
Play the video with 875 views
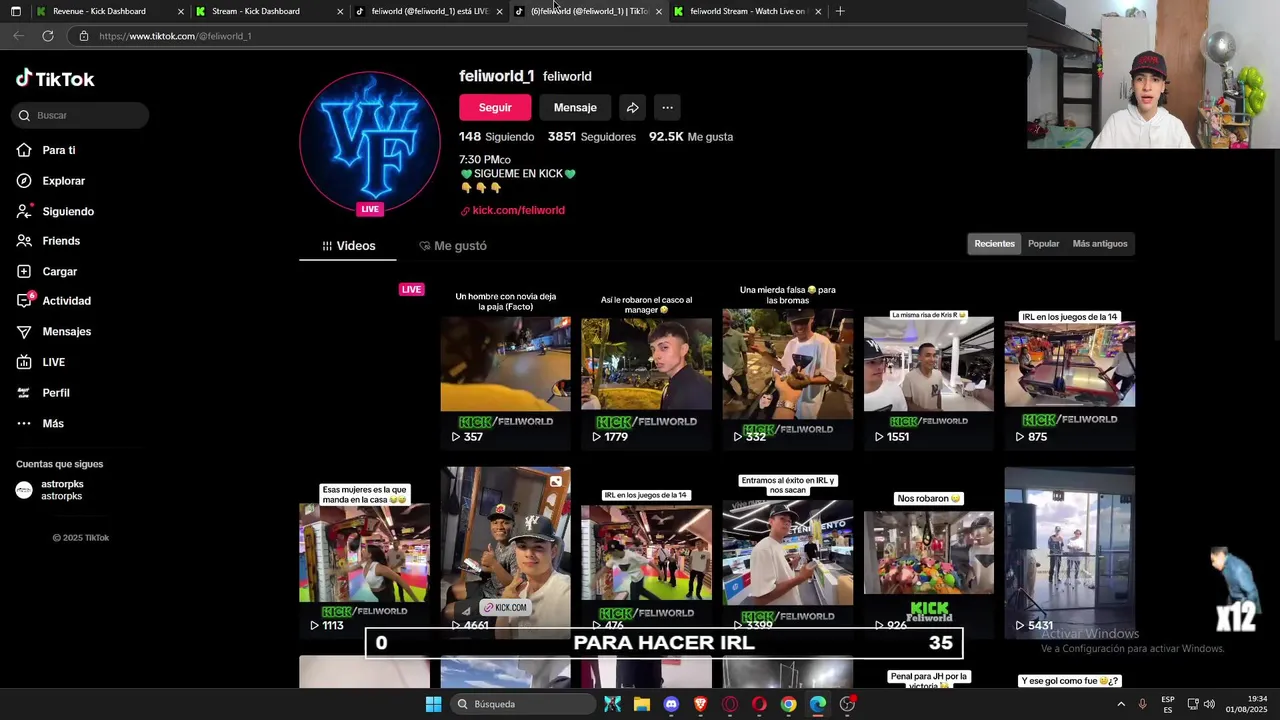[1069, 364]
